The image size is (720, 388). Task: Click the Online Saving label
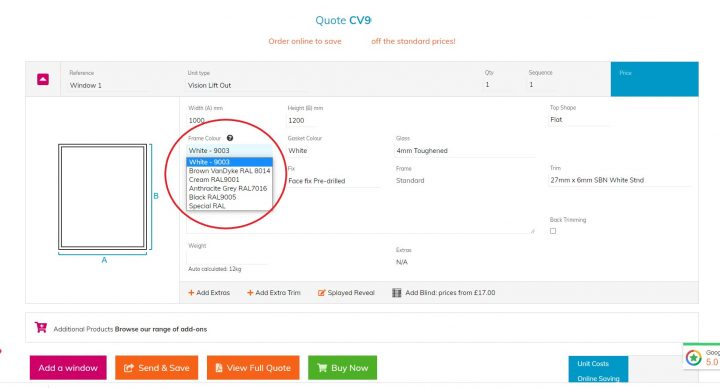pos(598,378)
